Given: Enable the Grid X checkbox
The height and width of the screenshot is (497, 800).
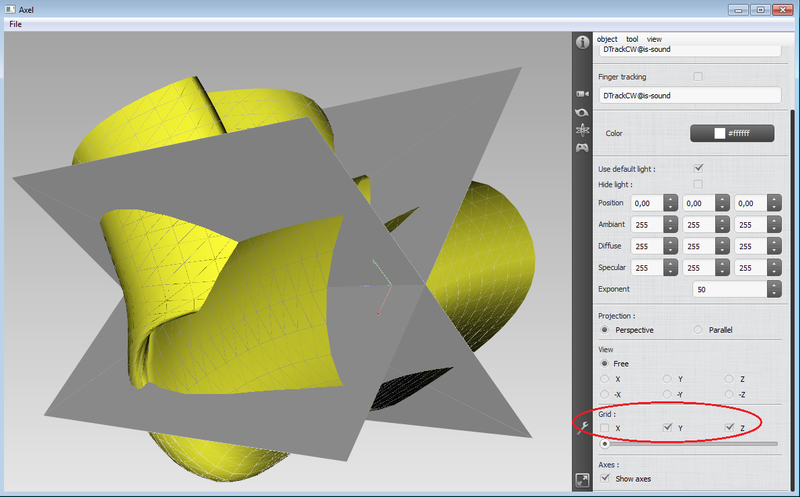Looking at the screenshot, I should [604, 428].
